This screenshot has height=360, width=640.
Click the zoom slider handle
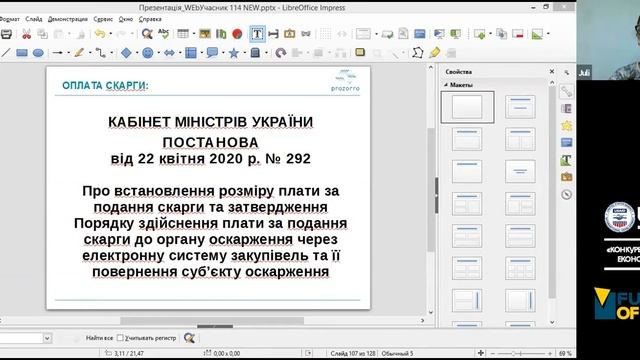(x=513, y=353)
